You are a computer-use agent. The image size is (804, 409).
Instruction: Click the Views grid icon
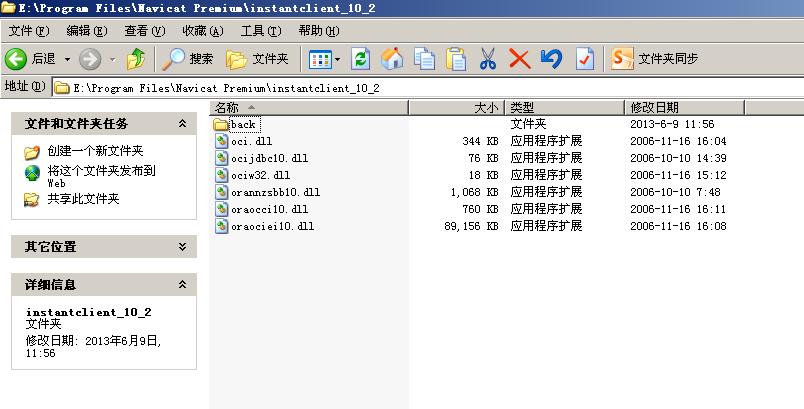coord(320,59)
